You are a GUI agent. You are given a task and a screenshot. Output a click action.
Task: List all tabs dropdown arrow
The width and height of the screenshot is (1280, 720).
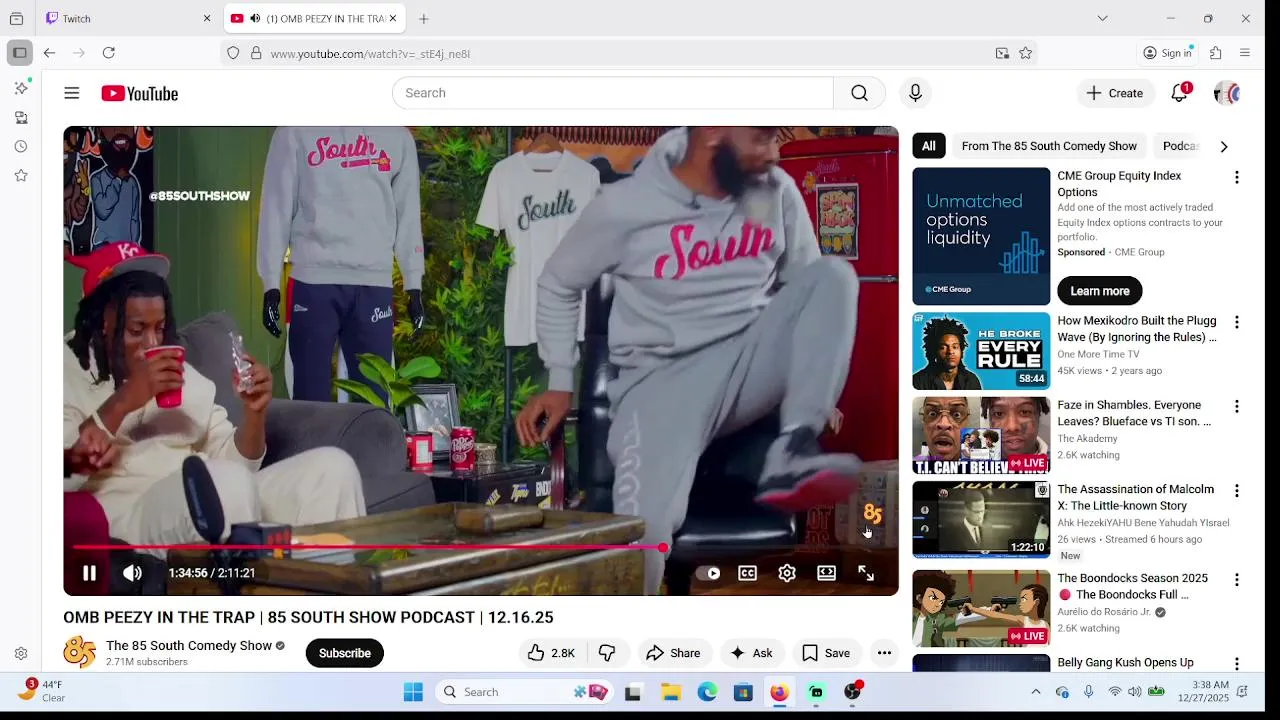1102,18
